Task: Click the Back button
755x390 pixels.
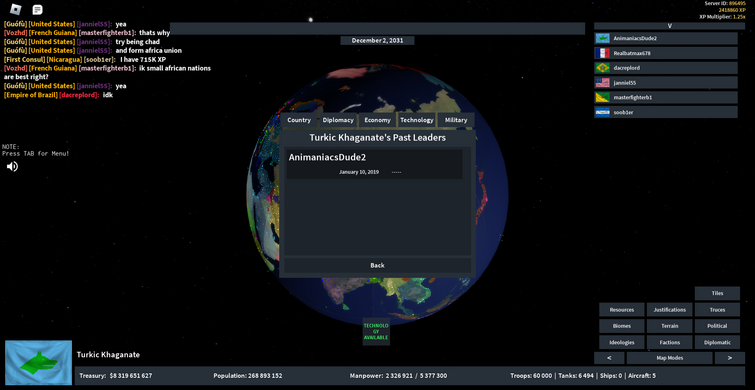Action: 378,265
